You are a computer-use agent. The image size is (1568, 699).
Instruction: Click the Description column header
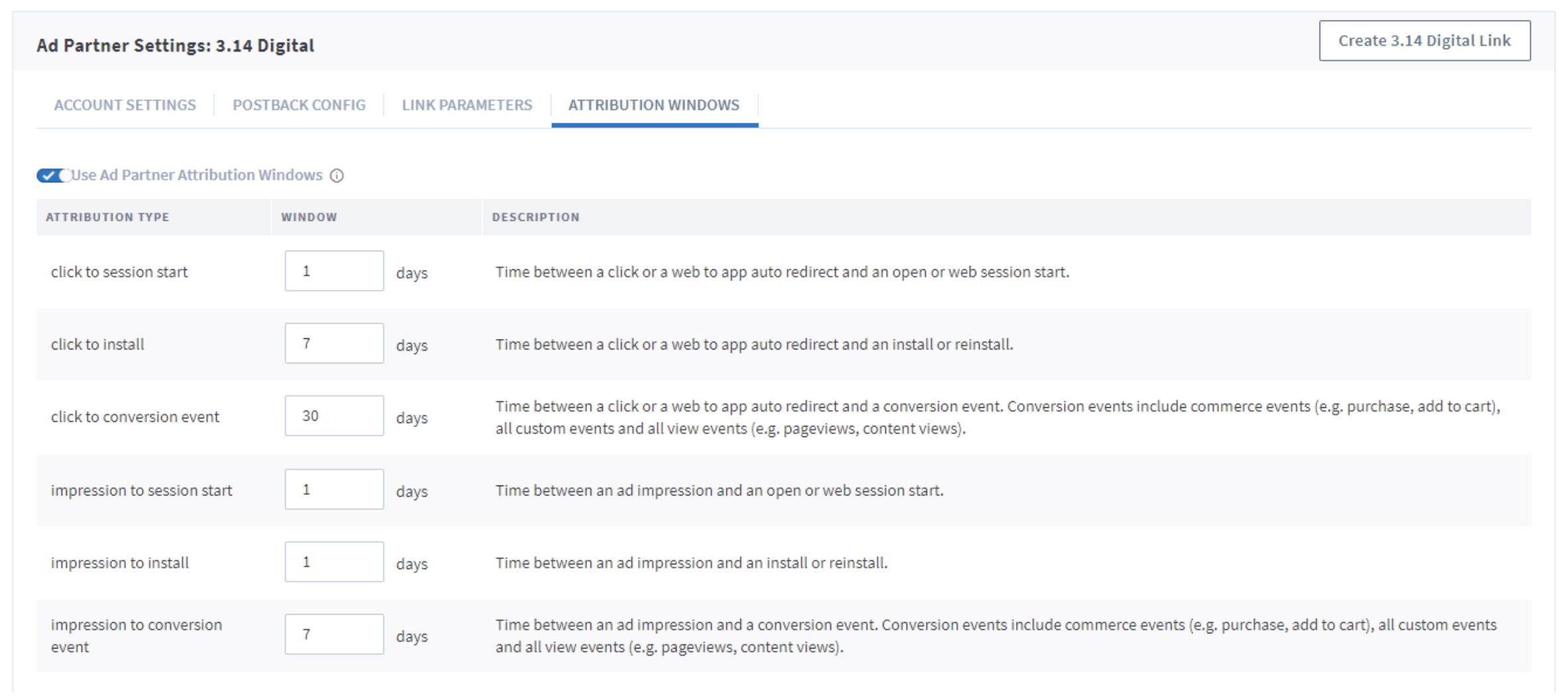tap(535, 217)
